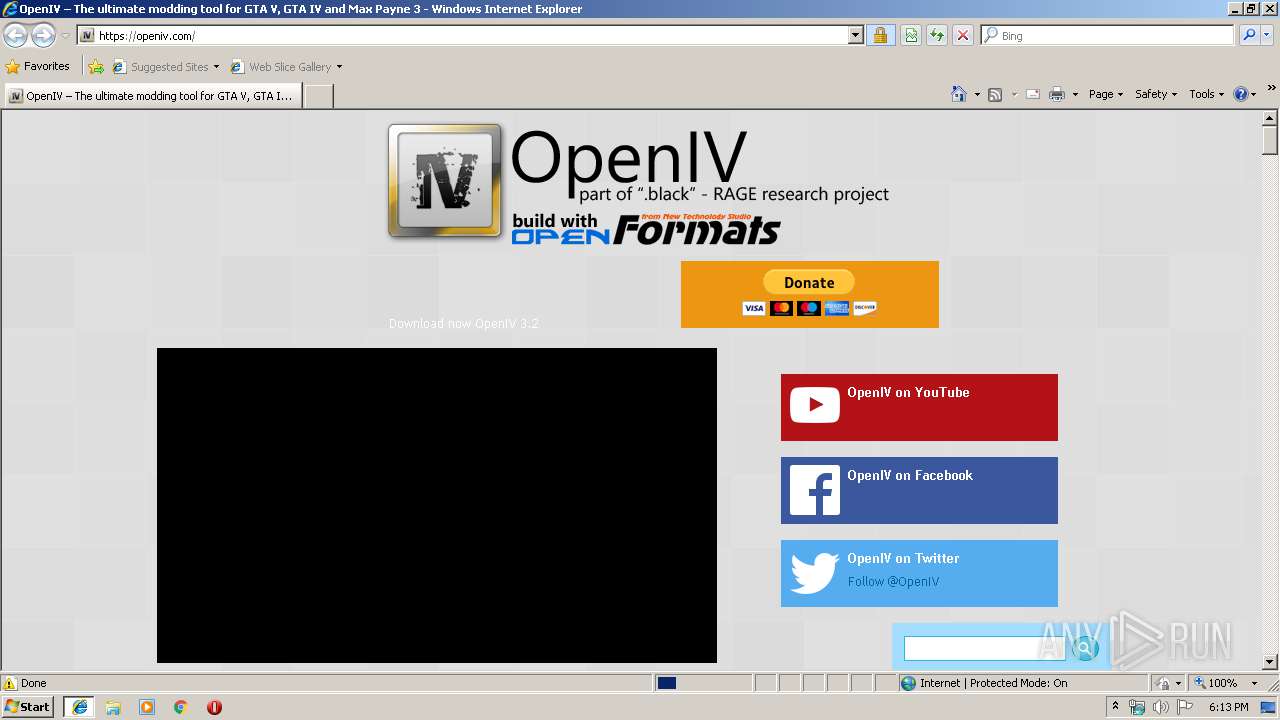Click the website search text field

[x=984, y=648]
